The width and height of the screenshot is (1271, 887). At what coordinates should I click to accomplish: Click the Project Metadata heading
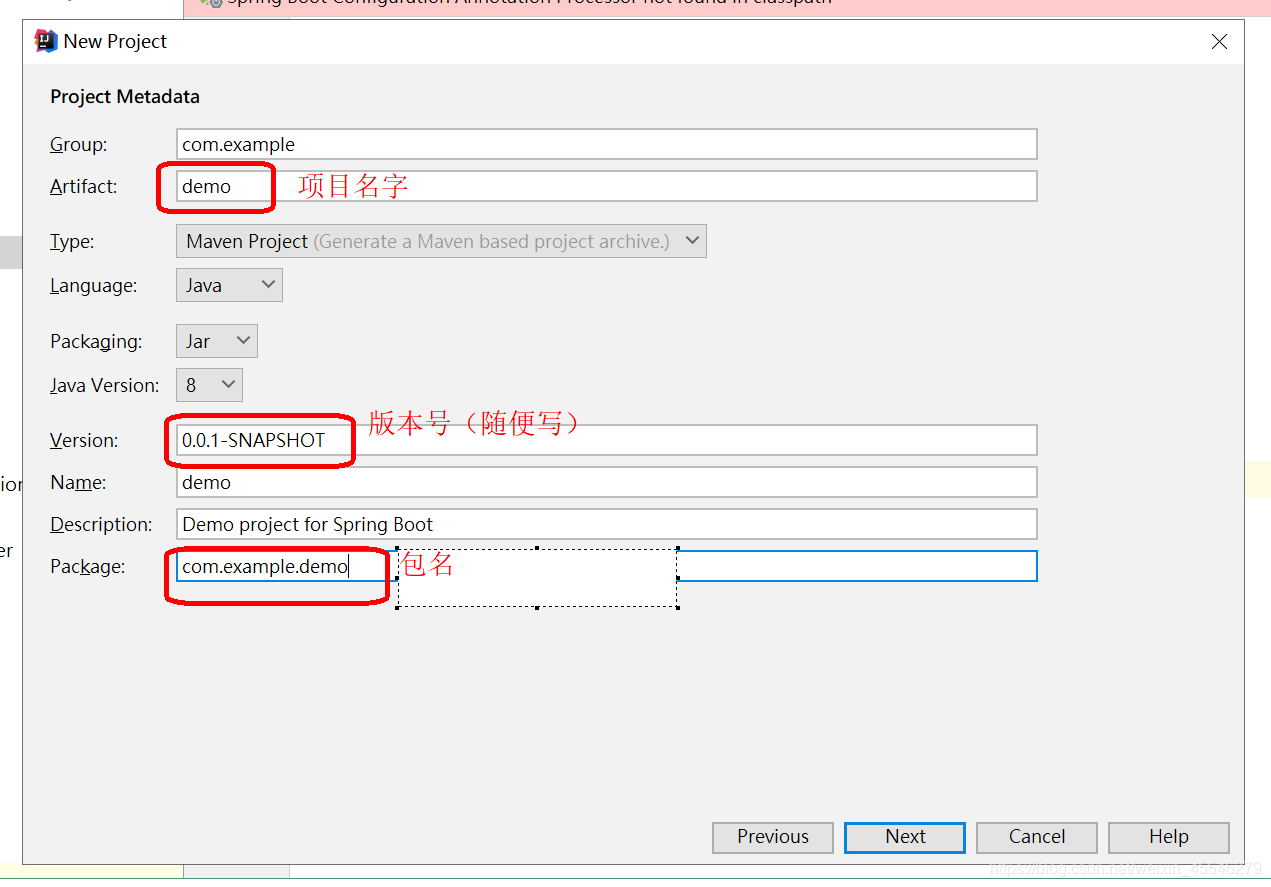(125, 97)
